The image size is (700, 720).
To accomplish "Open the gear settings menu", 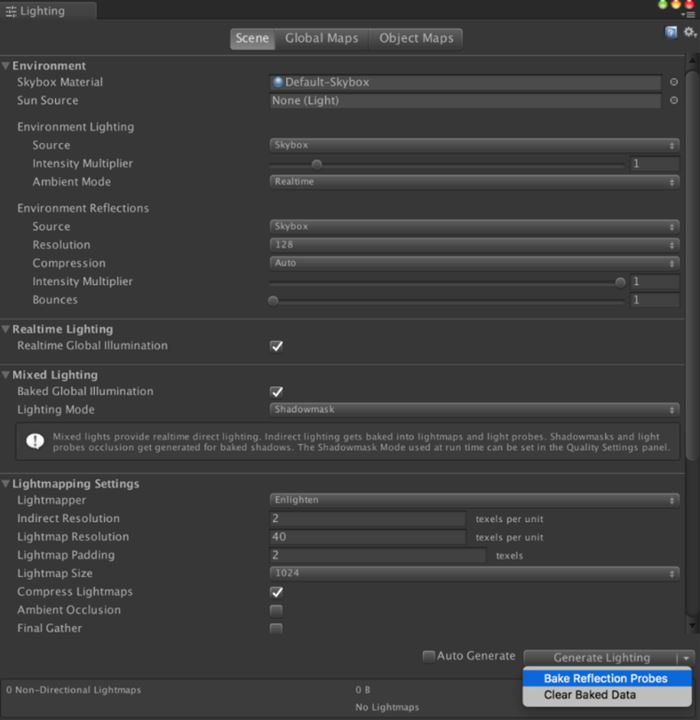I will click(688, 33).
